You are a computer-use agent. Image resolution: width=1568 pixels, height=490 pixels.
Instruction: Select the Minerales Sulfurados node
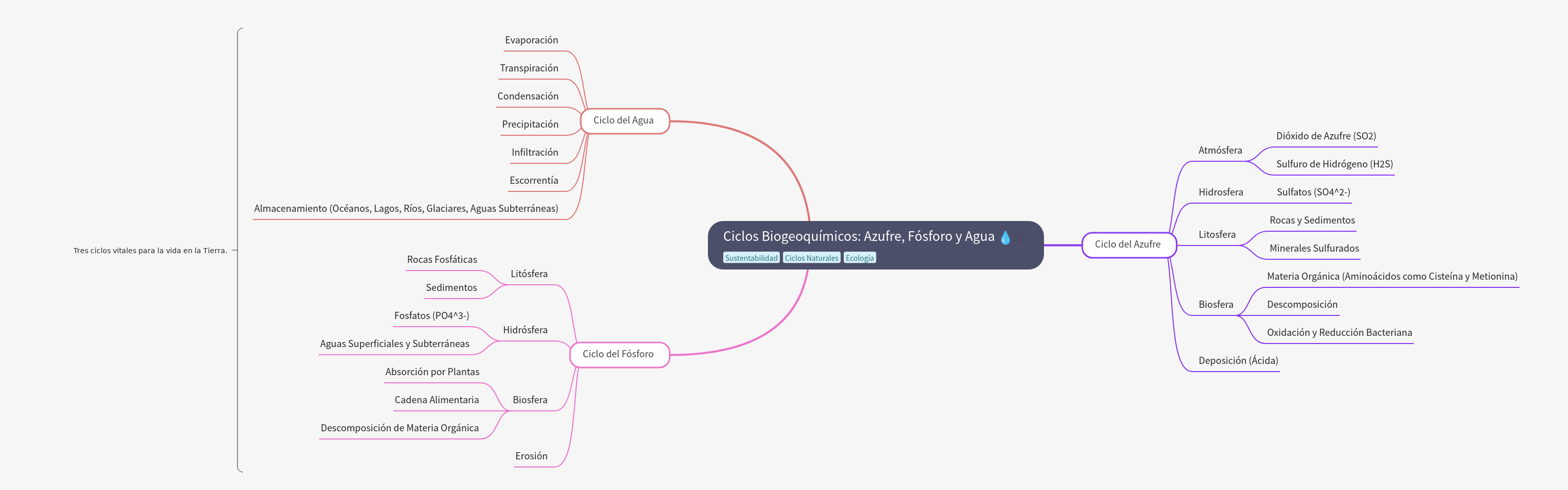(x=1314, y=248)
